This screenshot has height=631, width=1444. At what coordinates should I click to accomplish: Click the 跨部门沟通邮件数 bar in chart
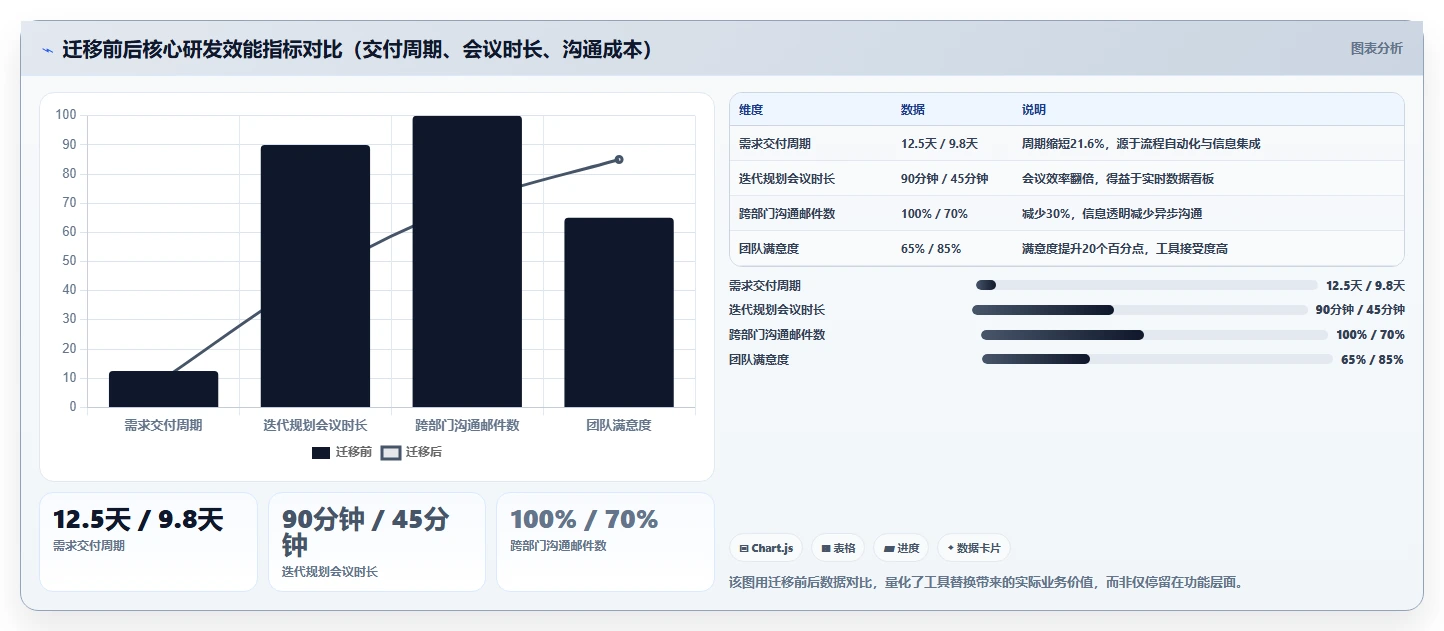tap(467, 261)
